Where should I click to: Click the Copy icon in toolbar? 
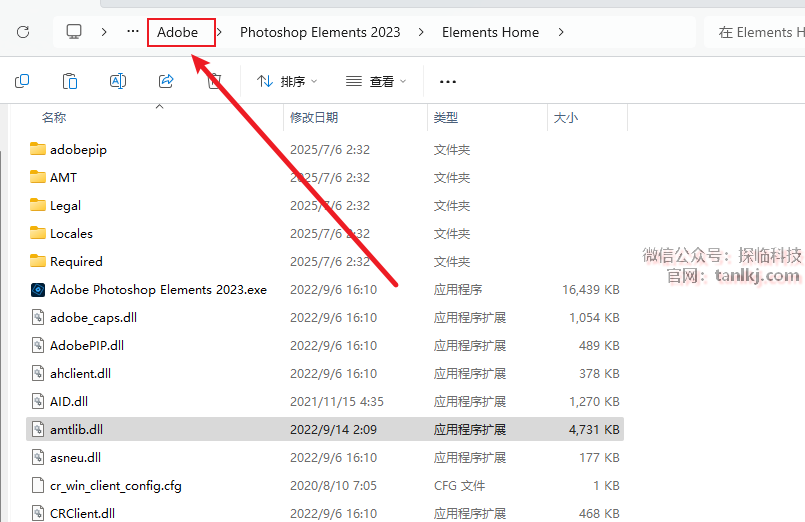pyautogui.click(x=22, y=81)
